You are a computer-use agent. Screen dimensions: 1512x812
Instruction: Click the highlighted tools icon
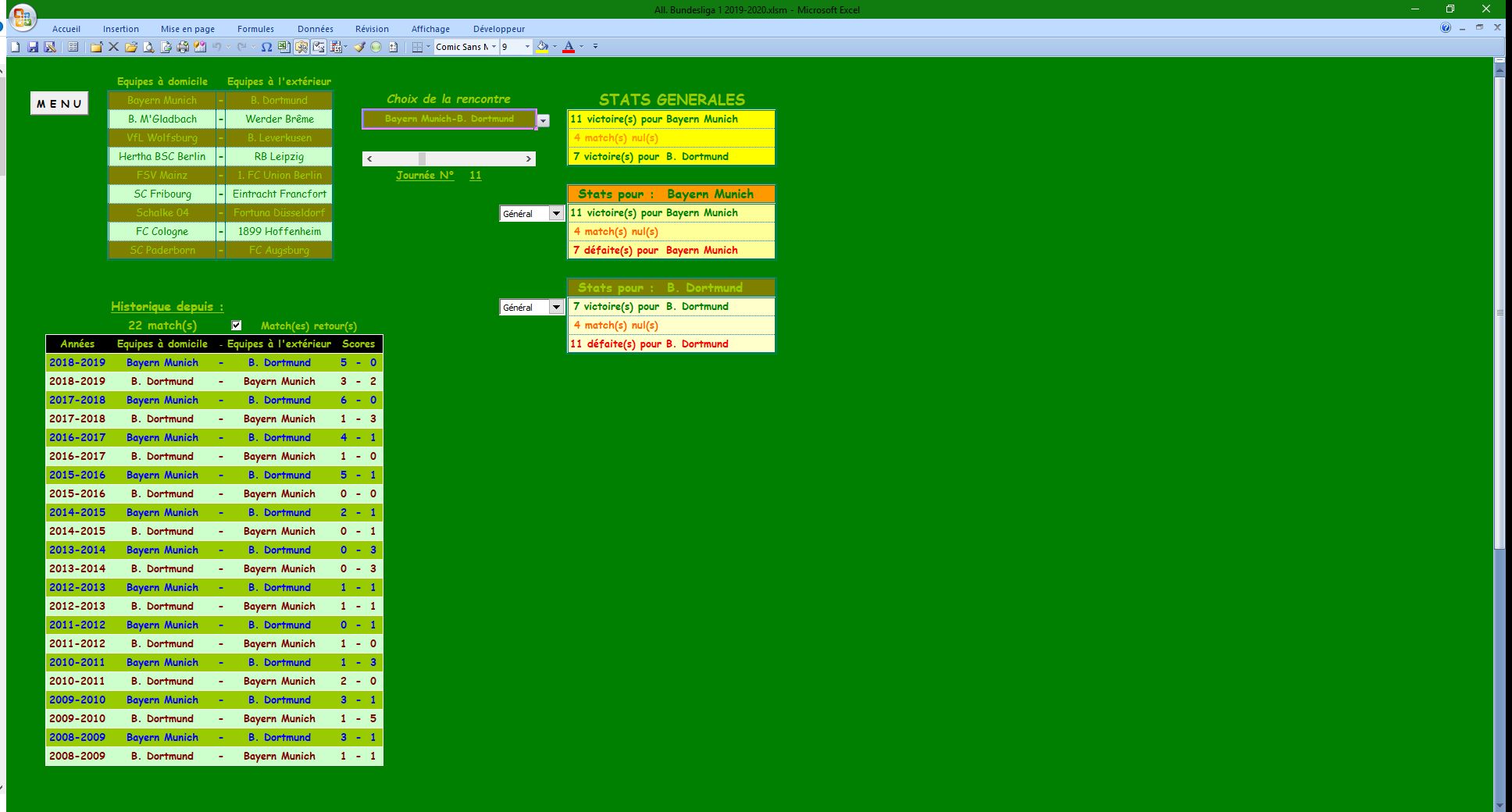[301, 47]
